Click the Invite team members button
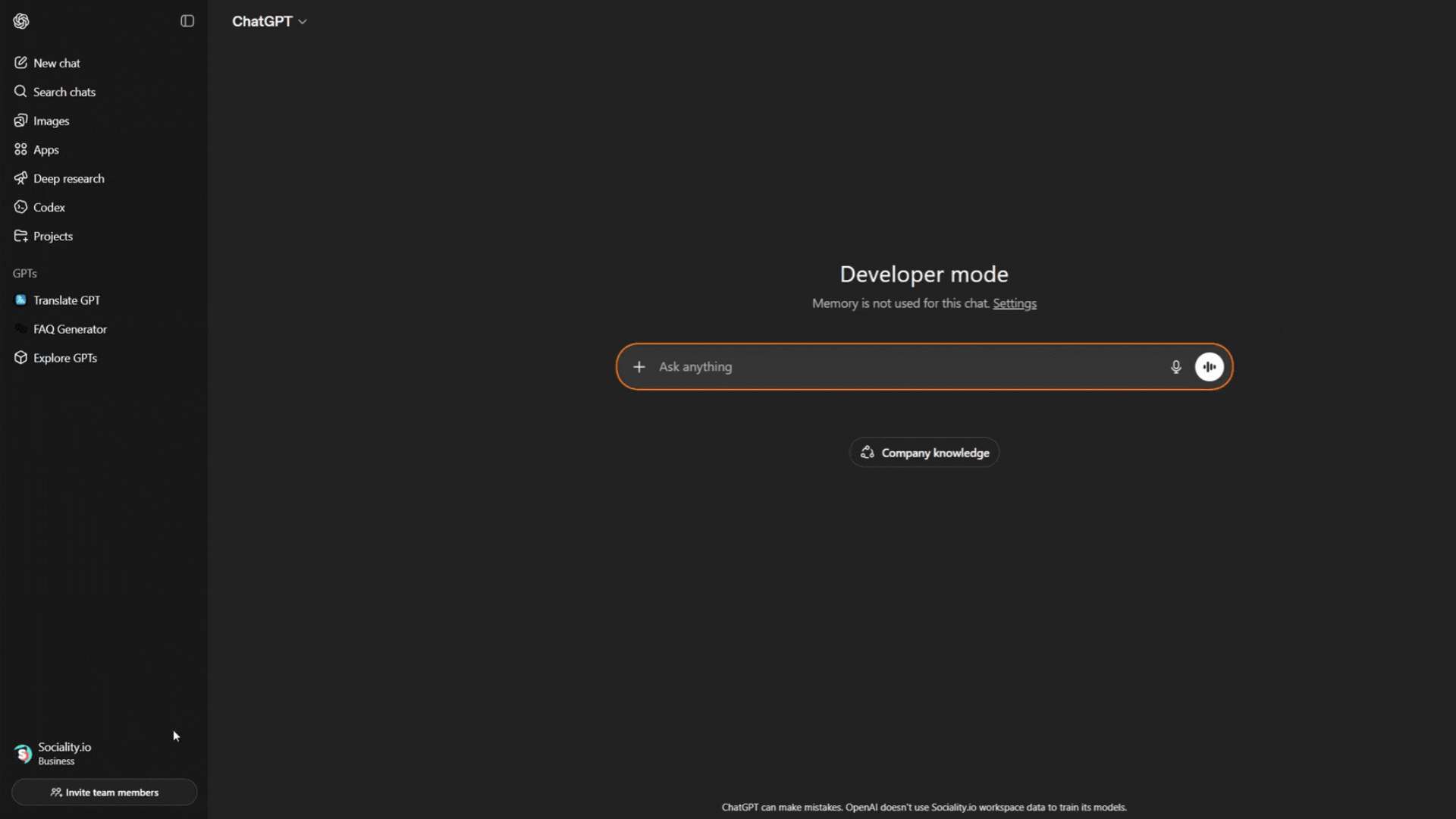 click(x=104, y=792)
